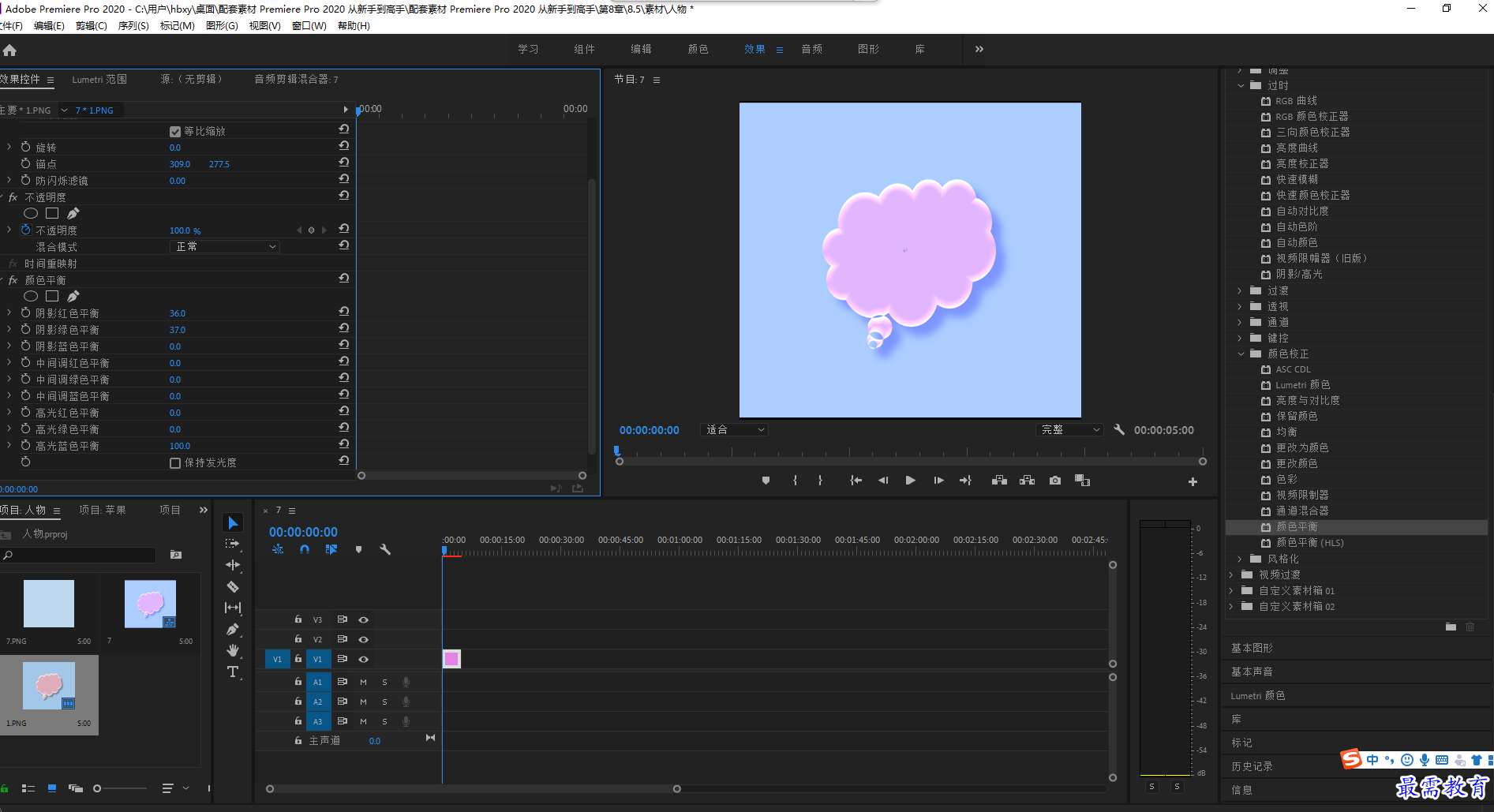Toggle animation stopwatch for 不透明度
Viewport: 1494px width, 812px height.
click(26, 230)
